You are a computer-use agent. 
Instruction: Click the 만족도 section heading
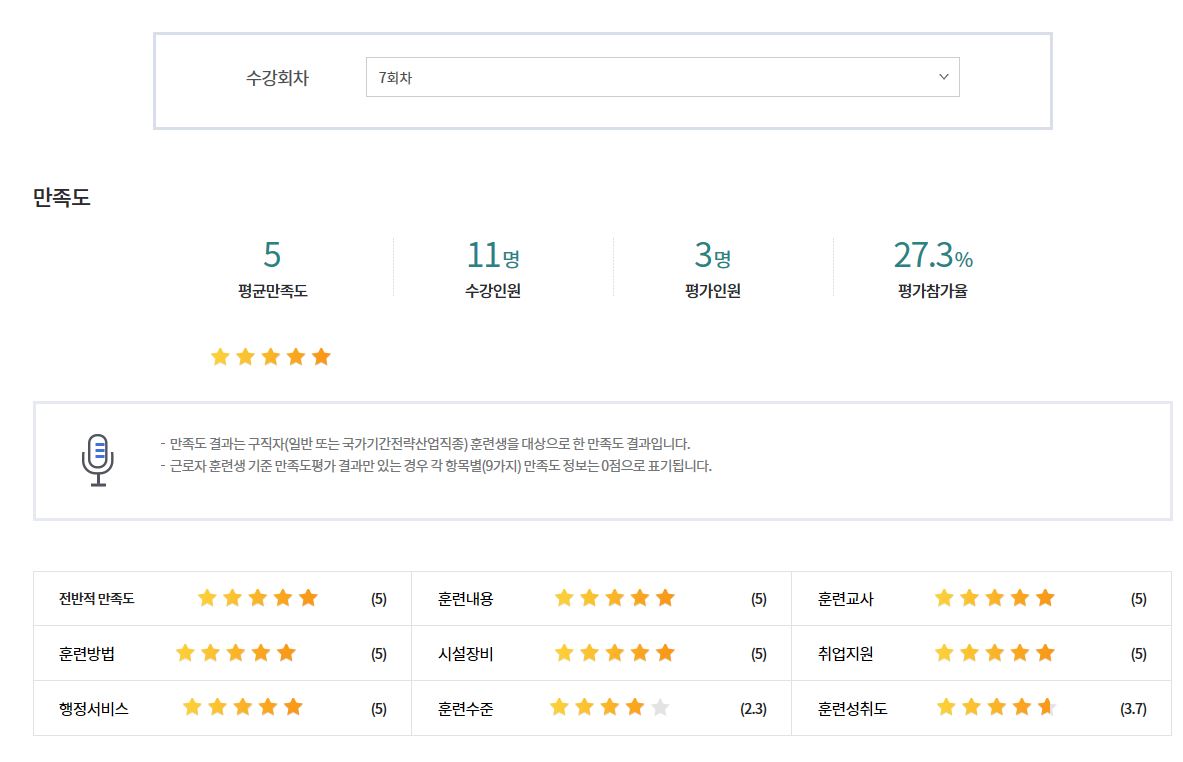(x=62, y=198)
